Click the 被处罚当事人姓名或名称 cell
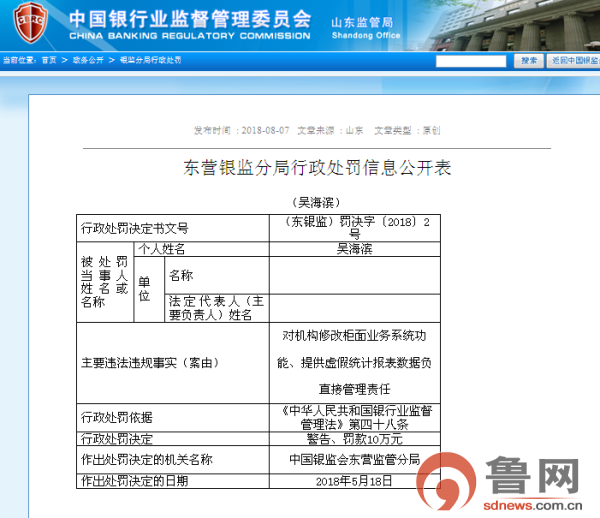Image resolution: width=600 pixels, height=518 pixels. pos(105,282)
